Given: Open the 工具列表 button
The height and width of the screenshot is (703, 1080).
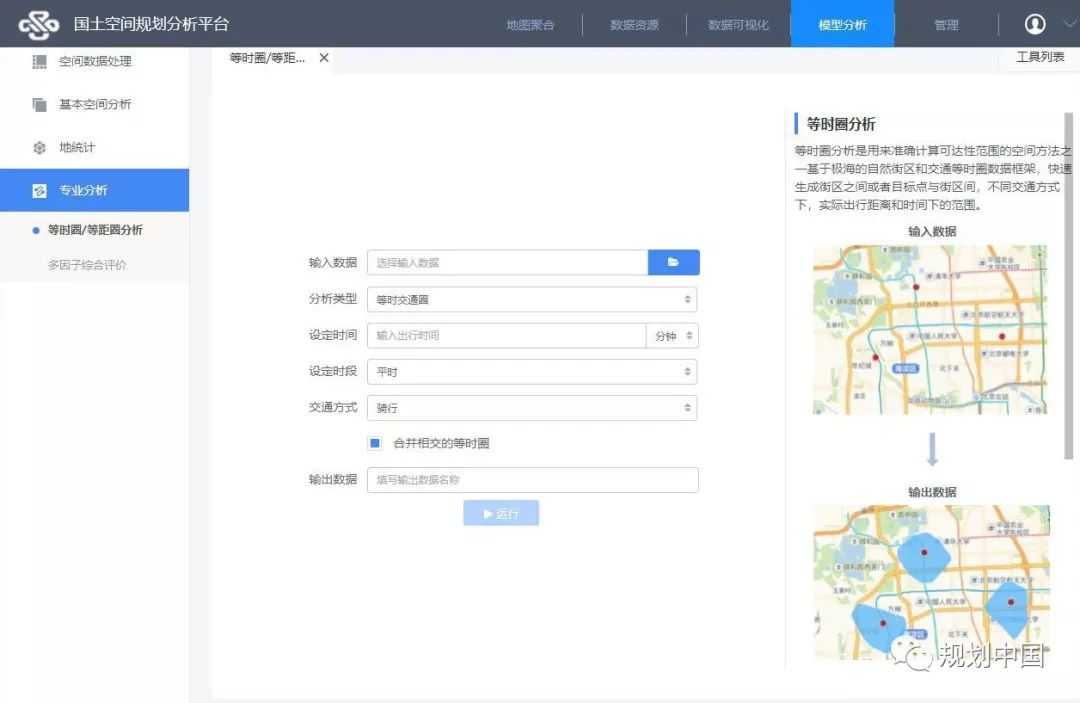Looking at the screenshot, I should pos(1039,58).
